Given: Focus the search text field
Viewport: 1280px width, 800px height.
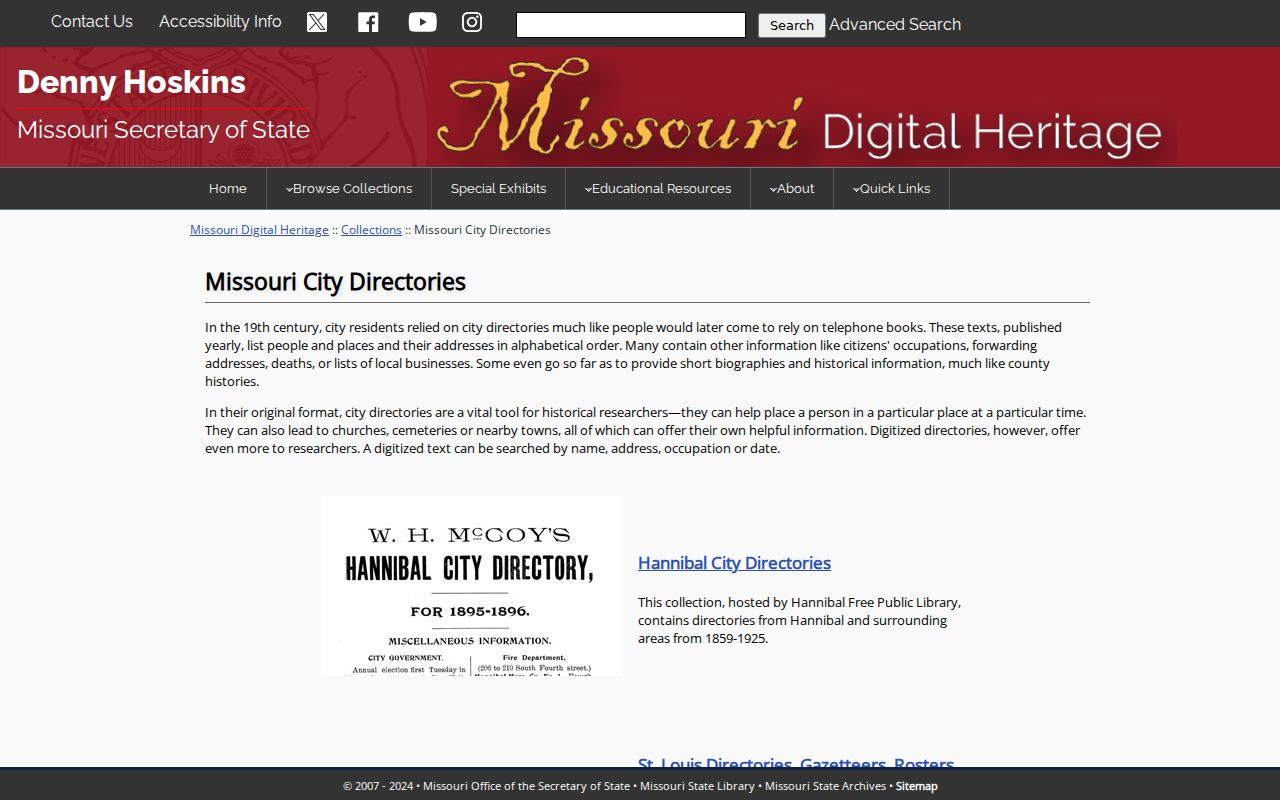Looking at the screenshot, I should tap(631, 25).
